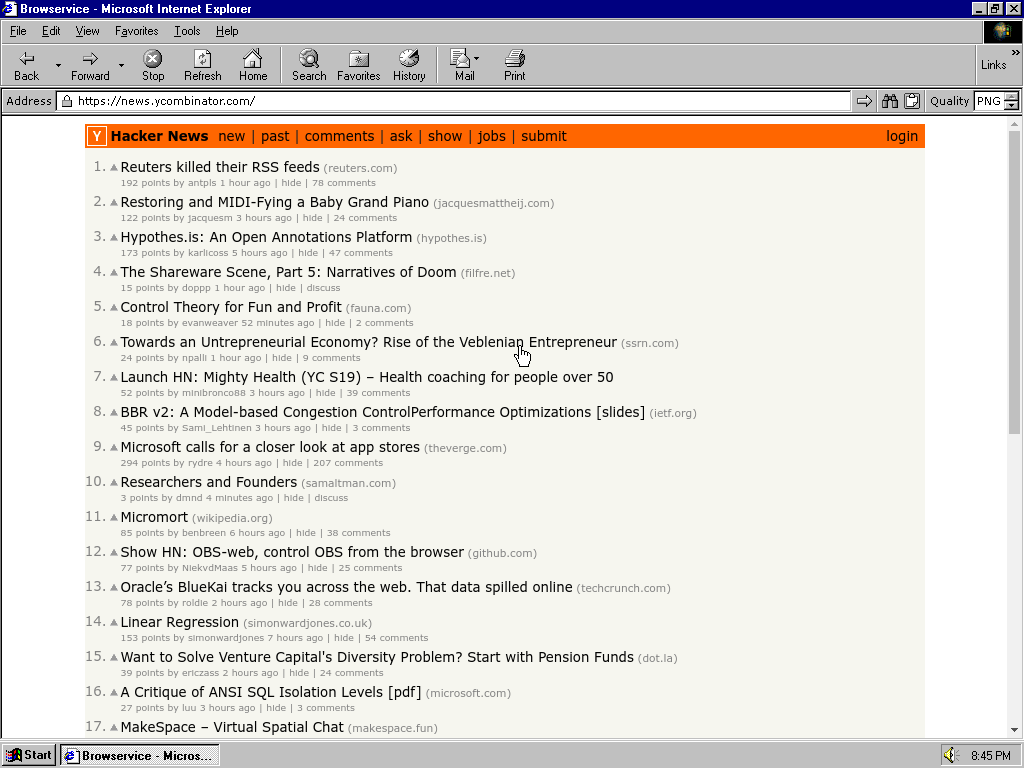Upvote the Micromort story
This screenshot has height=768, width=1024.
pos(114,517)
